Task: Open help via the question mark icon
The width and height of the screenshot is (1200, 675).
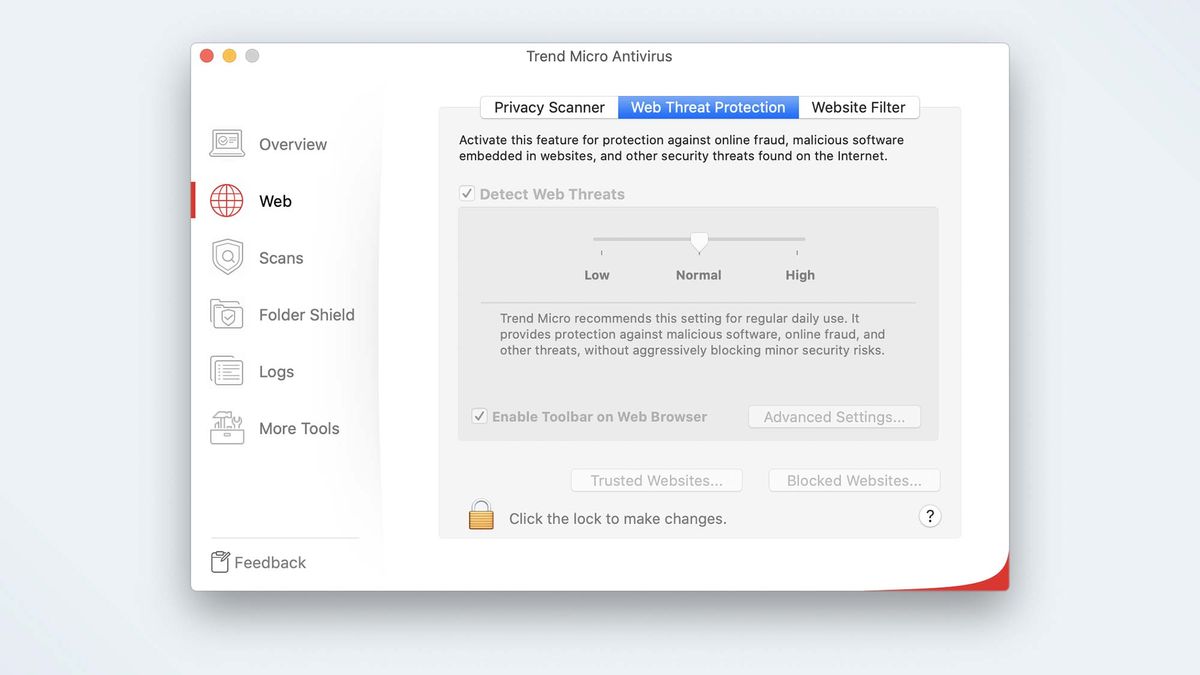Action: pyautogui.click(x=930, y=516)
